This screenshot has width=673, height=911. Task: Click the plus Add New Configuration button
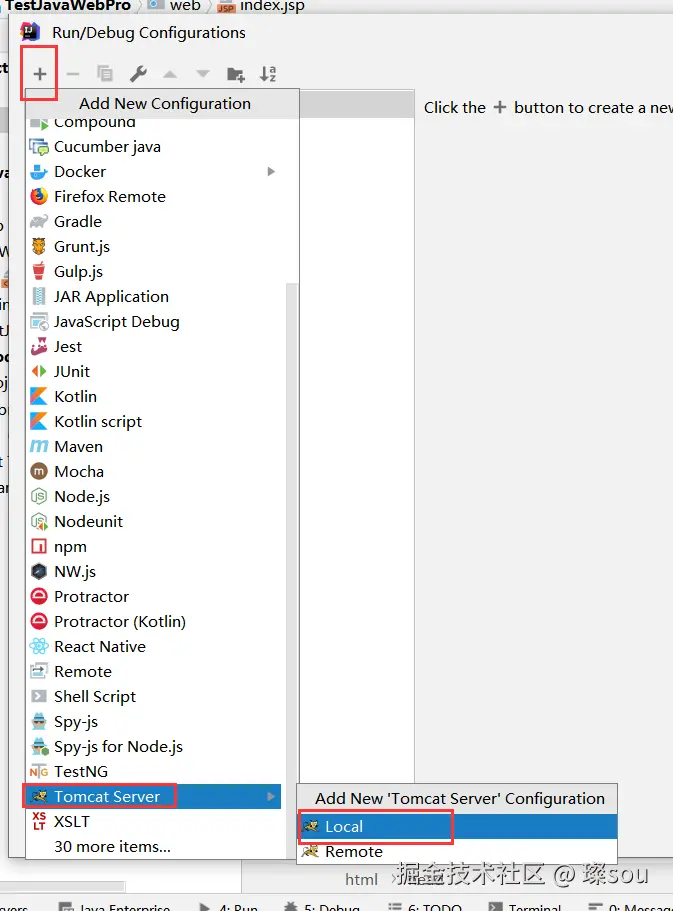click(40, 74)
